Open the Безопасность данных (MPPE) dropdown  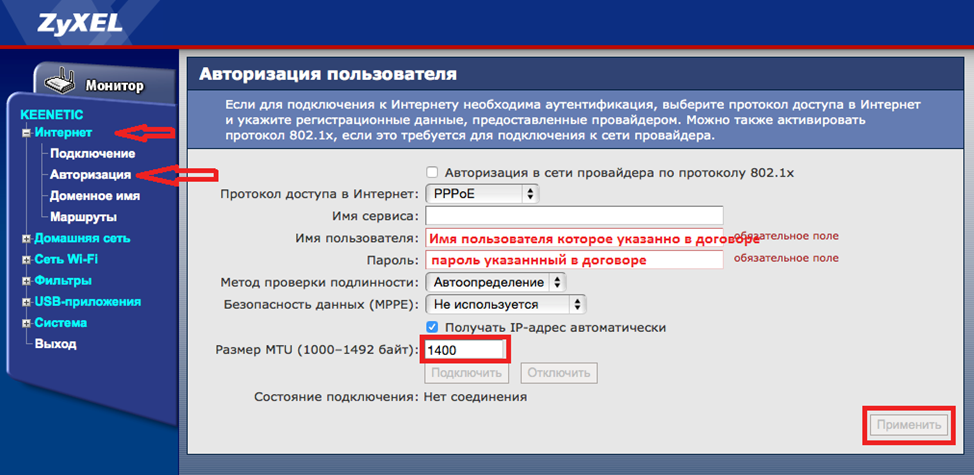click(x=506, y=304)
